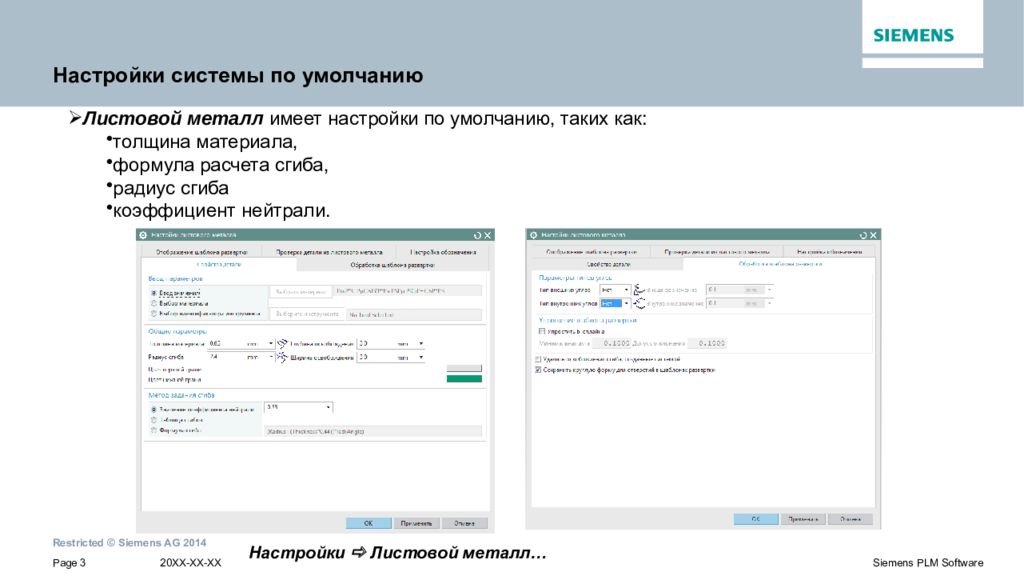Click the bend formula text field
The height and width of the screenshot is (576, 1024).
click(373, 431)
